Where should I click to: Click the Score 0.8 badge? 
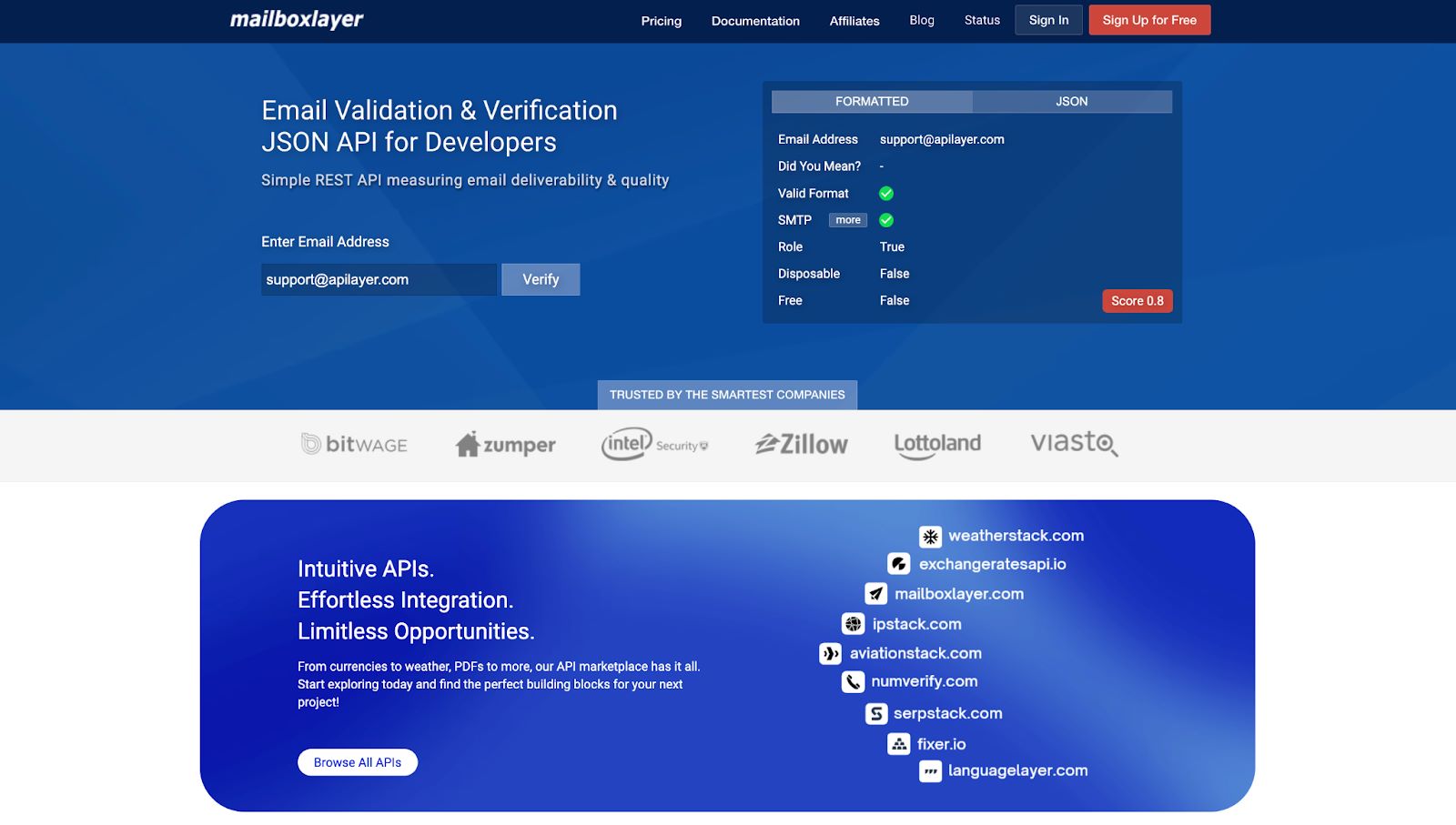[1137, 301]
